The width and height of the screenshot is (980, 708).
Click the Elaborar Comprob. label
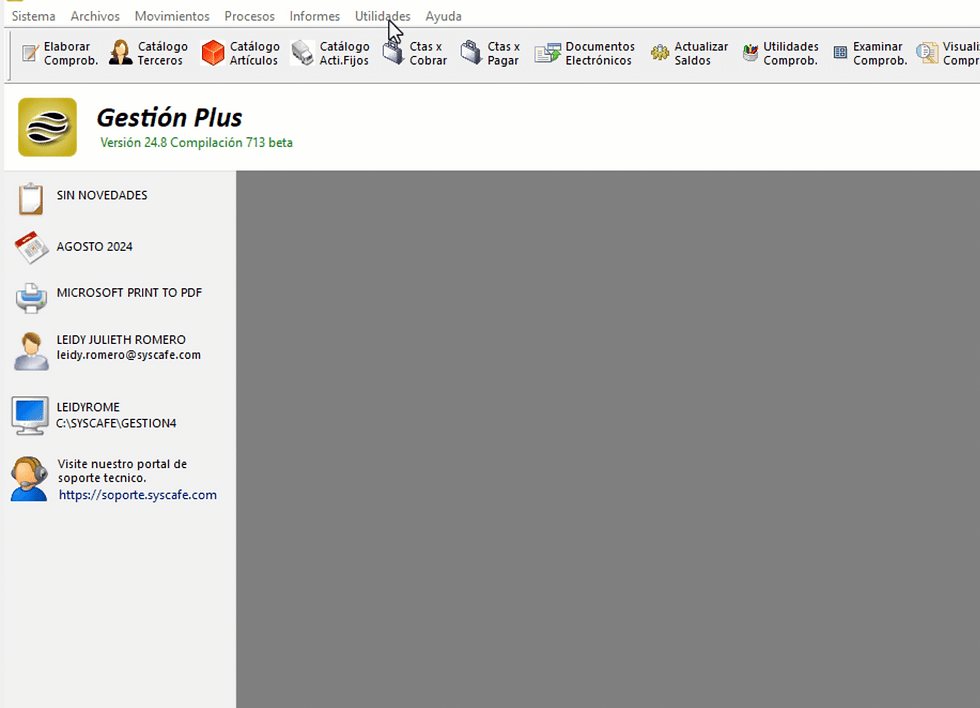71,54
